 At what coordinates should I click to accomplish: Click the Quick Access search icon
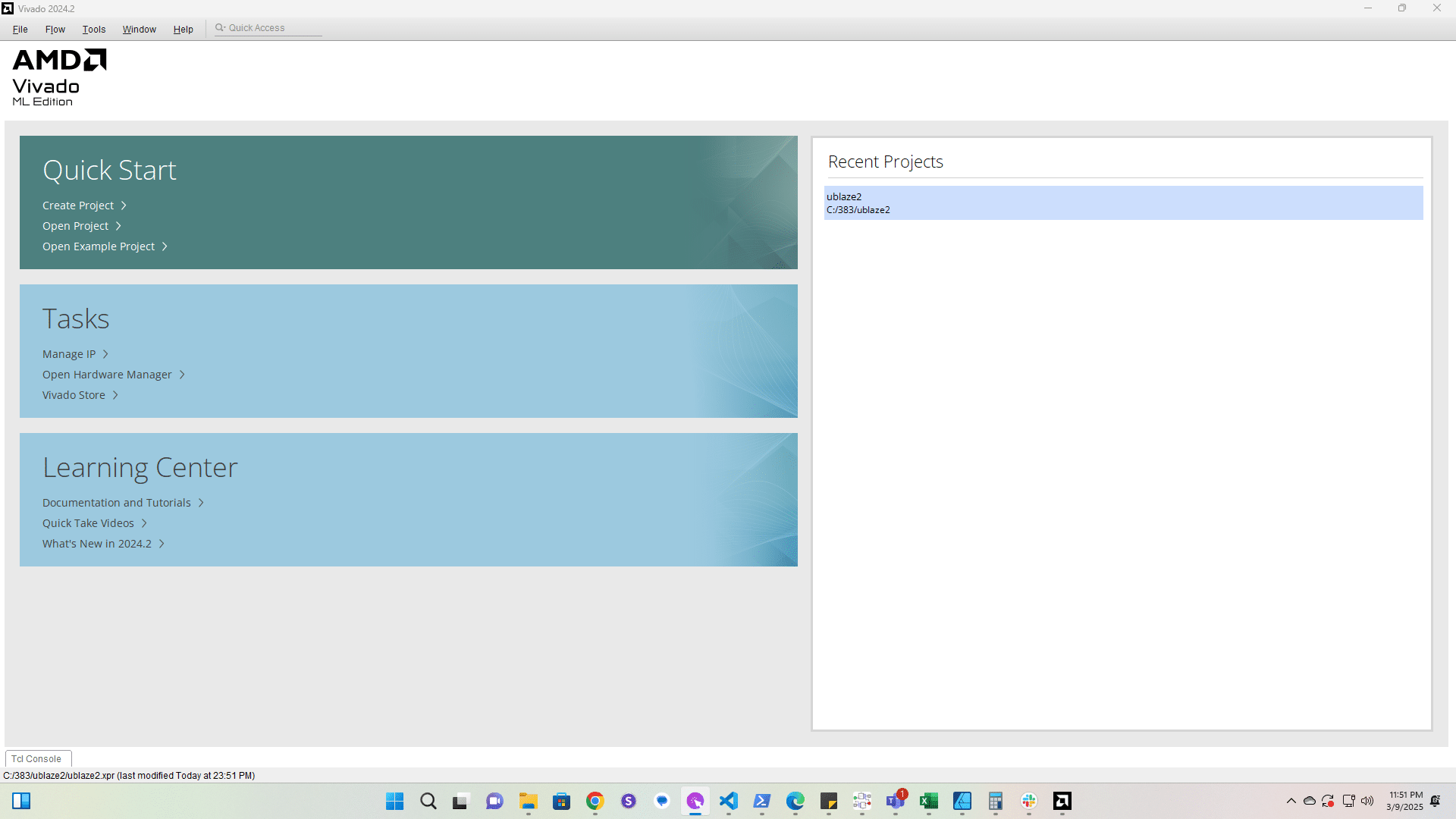pos(220,28)
